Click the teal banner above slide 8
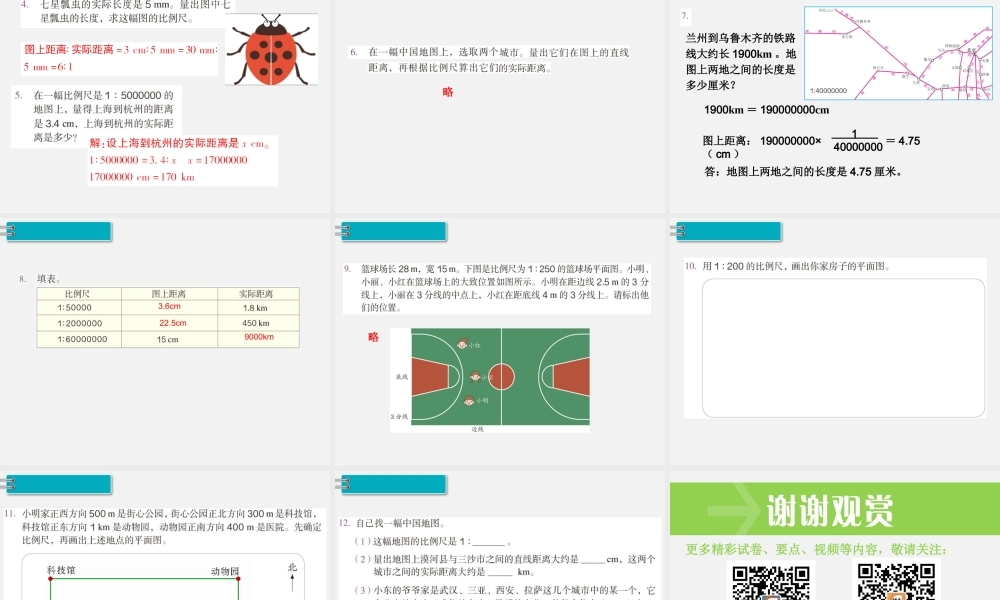The image size is (1000, 600). 60,230
